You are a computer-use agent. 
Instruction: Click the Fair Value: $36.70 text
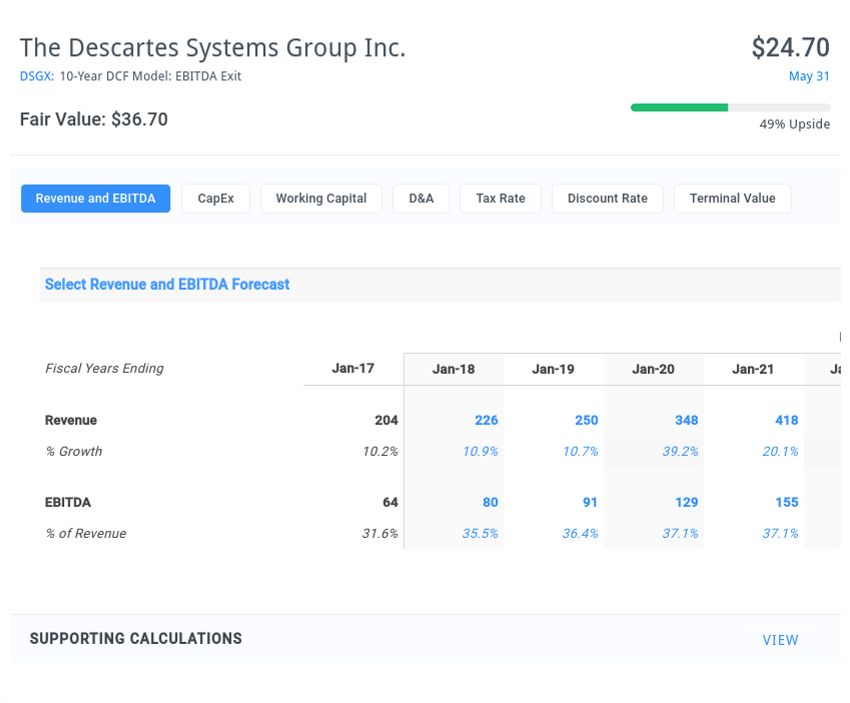[x=94, y=119]
